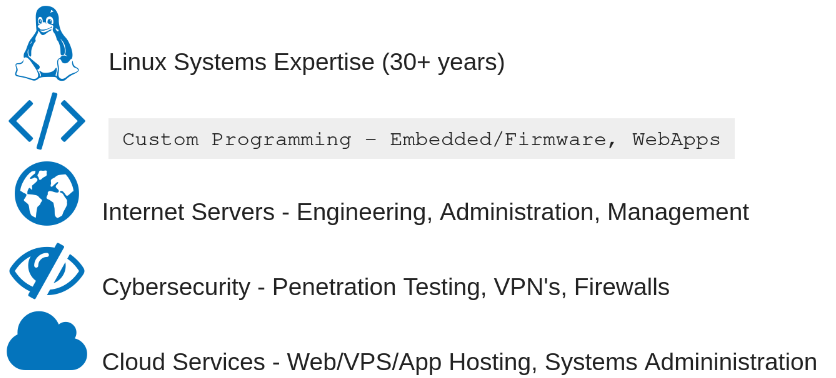Click the Cloud Services heading text
836x378 pixels.
tap(183, 362)
